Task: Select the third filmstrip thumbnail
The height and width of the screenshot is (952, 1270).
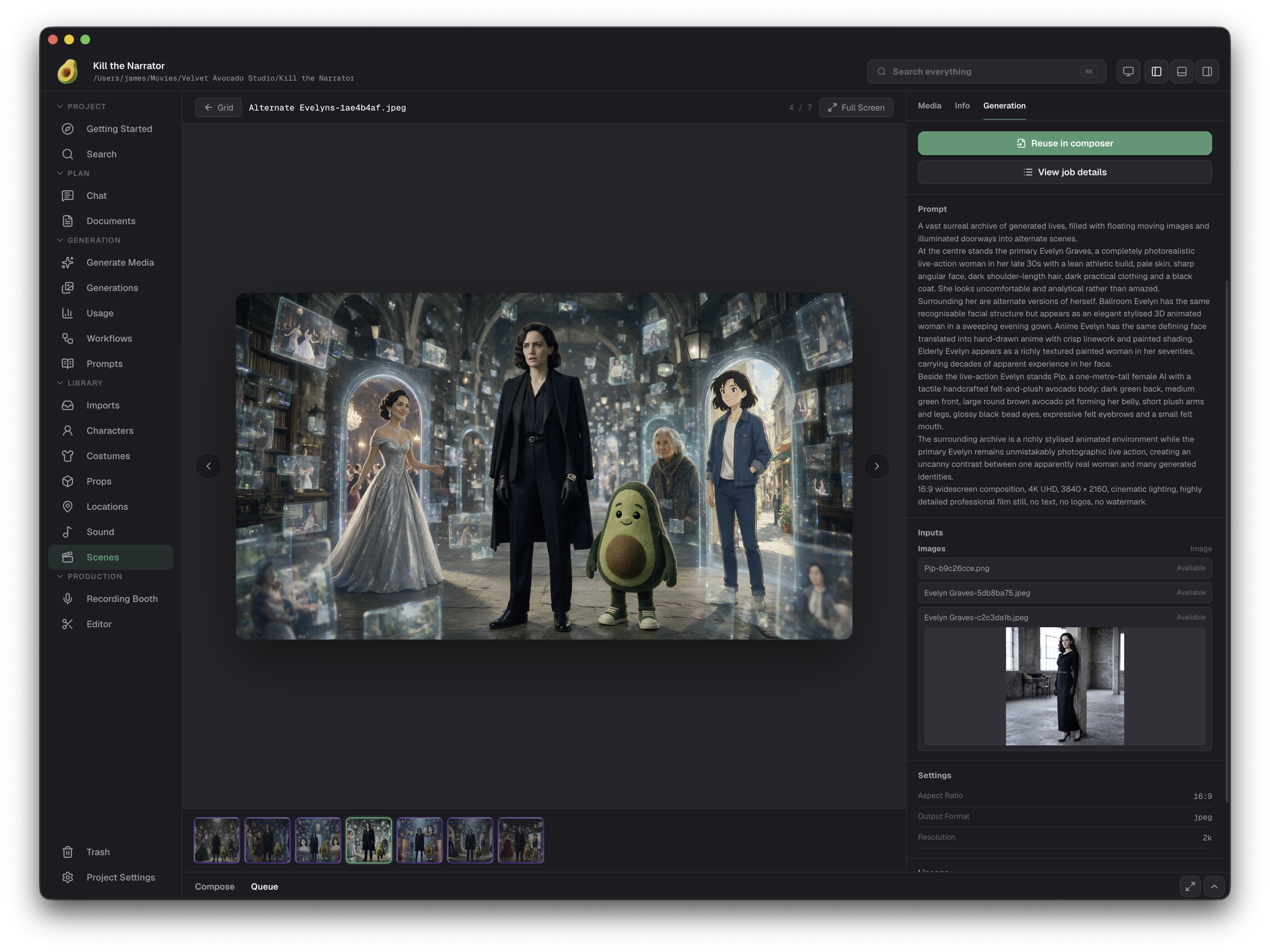Action: point(318,840)
